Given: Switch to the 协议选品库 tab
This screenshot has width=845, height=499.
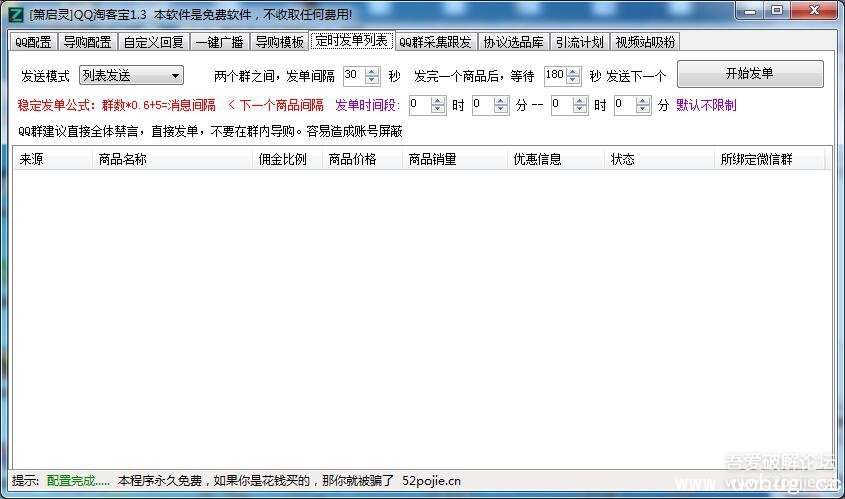Looking at the screenshot, I should click(x=513, y=42).
